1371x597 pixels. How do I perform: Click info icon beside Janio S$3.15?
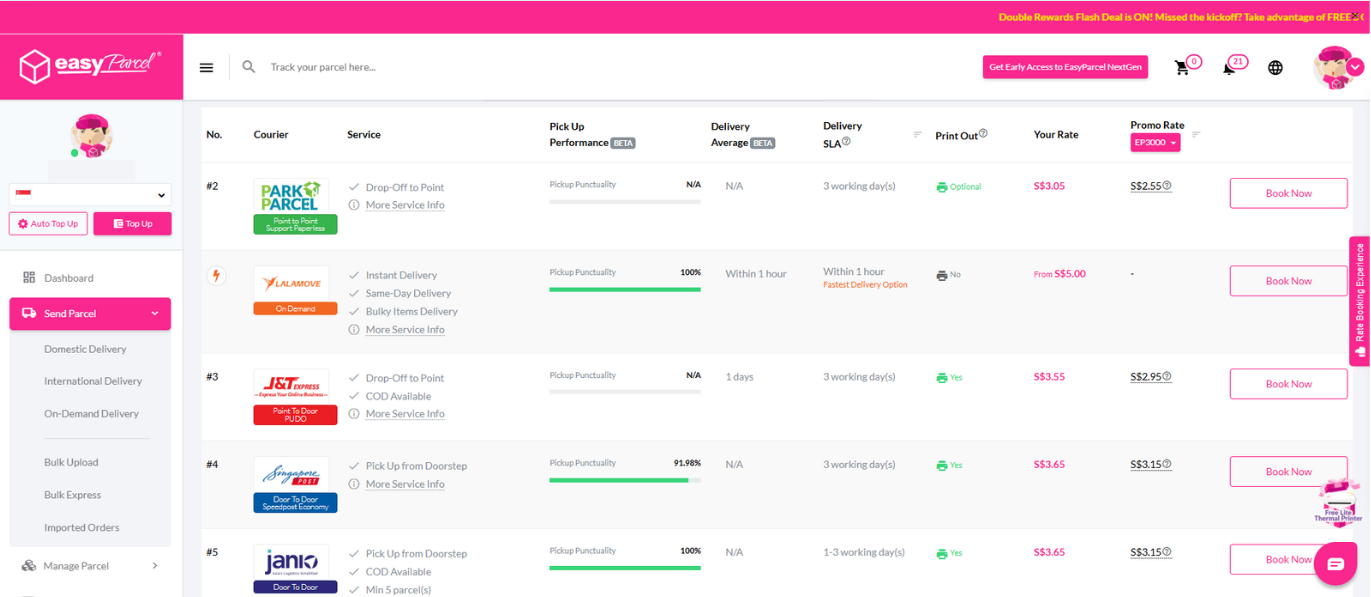pos(1167,553)
